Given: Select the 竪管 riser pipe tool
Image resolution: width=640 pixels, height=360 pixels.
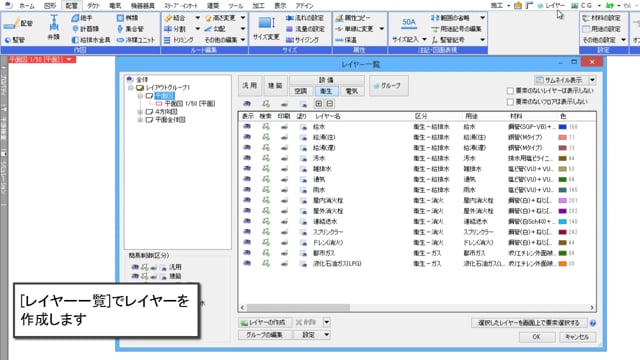Looking at the screenshot, I should (x=15, y=40).
